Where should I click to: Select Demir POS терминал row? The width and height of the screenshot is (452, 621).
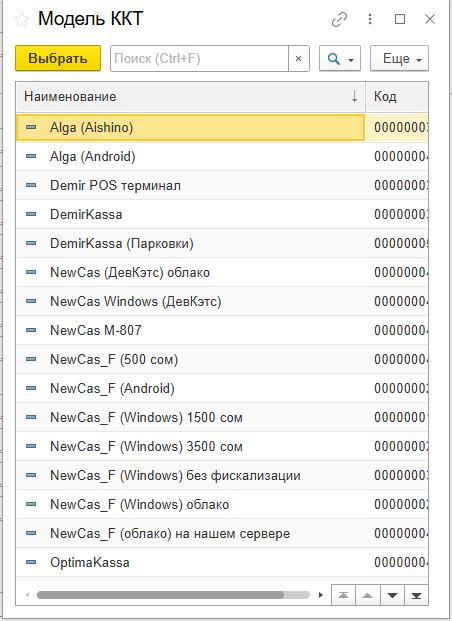[222, 185]
